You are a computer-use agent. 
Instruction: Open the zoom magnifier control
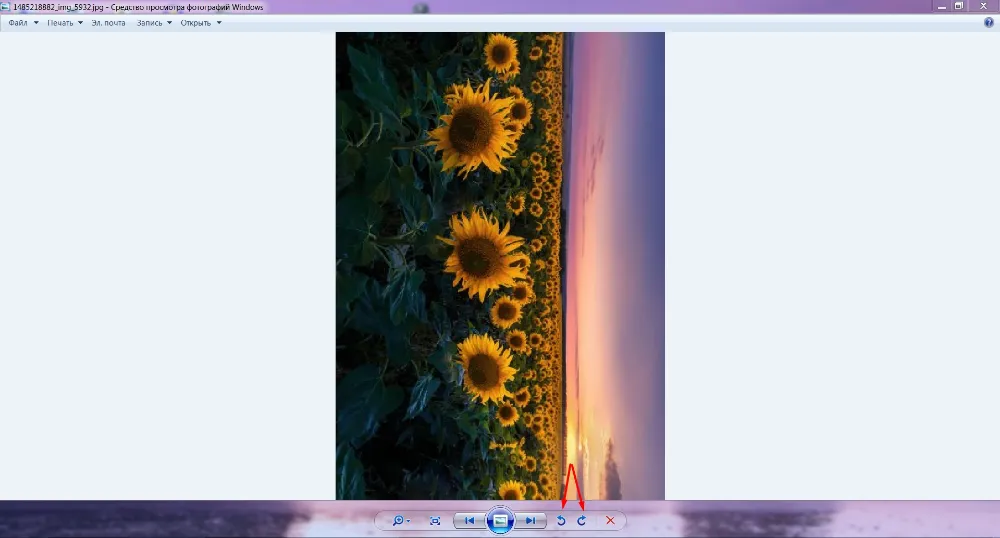400,521
